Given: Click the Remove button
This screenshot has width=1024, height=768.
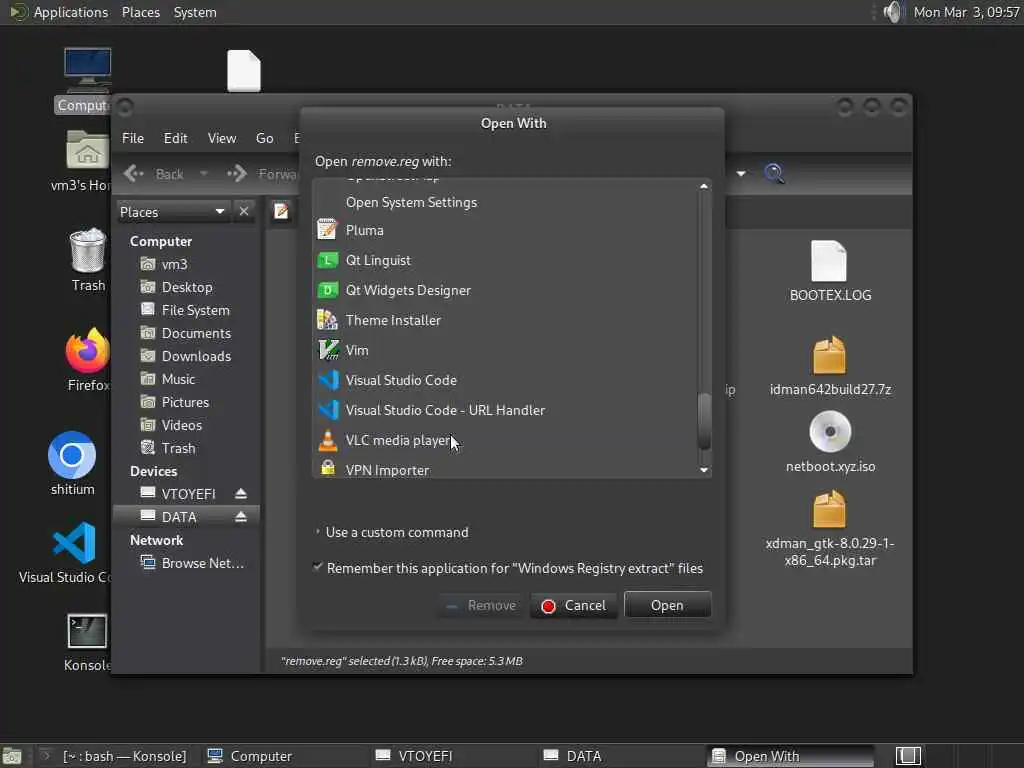Looking at the screenshot, I should click(x=481, y=605).
